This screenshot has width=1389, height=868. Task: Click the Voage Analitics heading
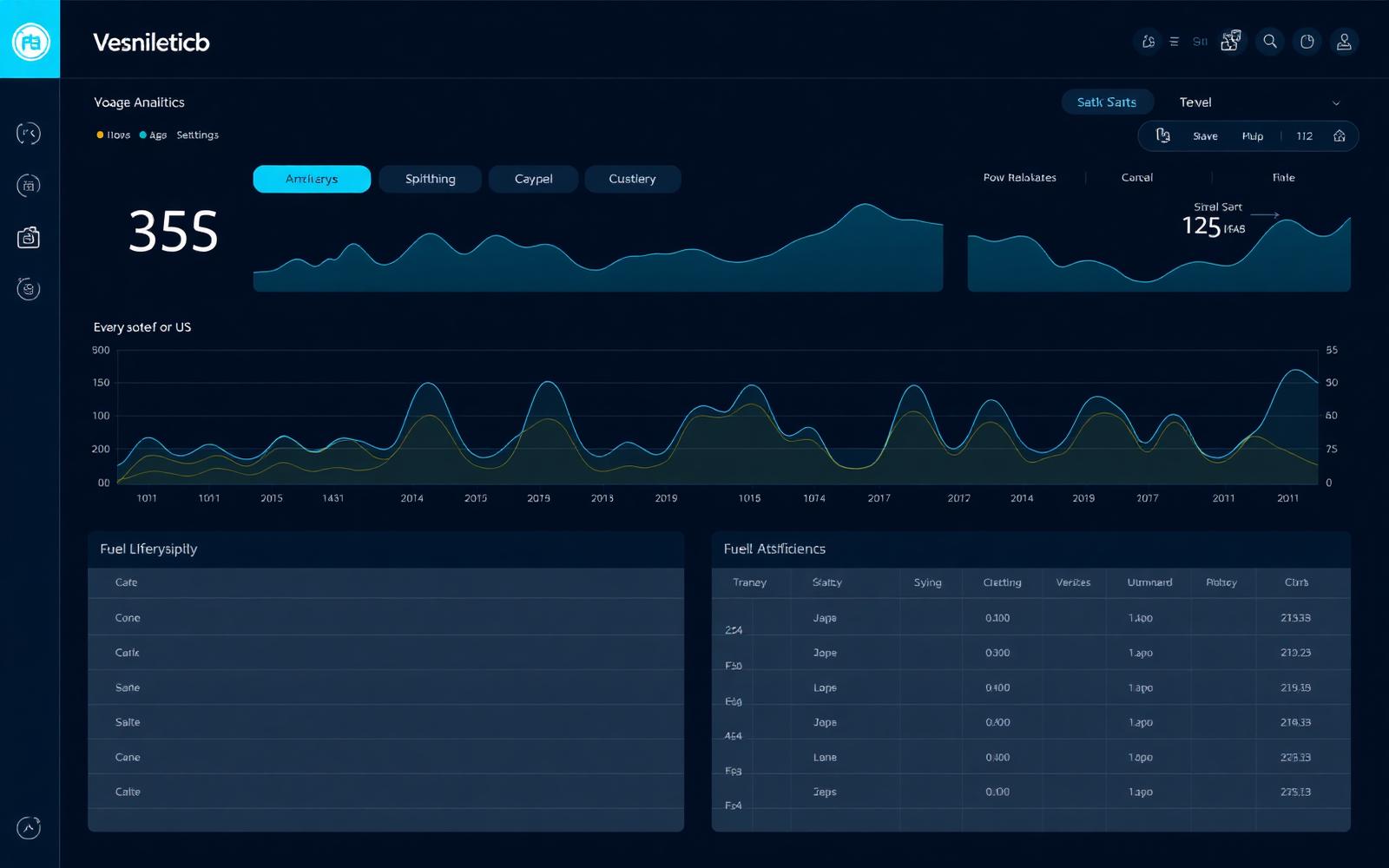(139, 102)
